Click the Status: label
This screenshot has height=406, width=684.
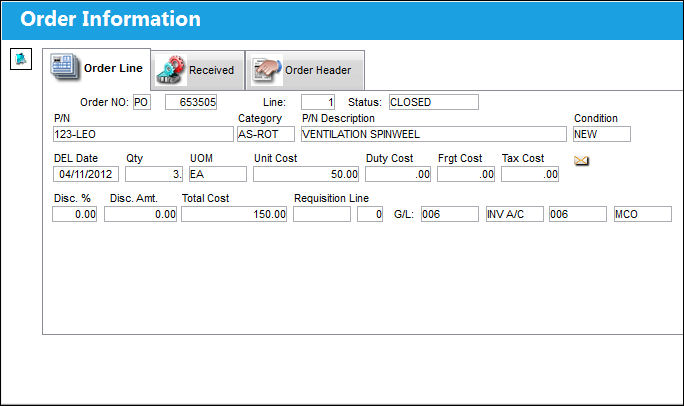pyautogui.click(x=365, y=102)
